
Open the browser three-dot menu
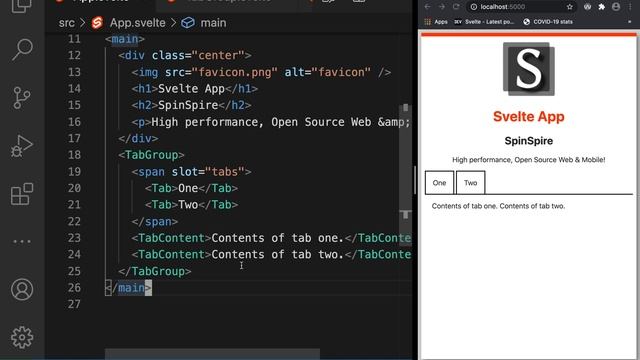[x=630, y=7]
